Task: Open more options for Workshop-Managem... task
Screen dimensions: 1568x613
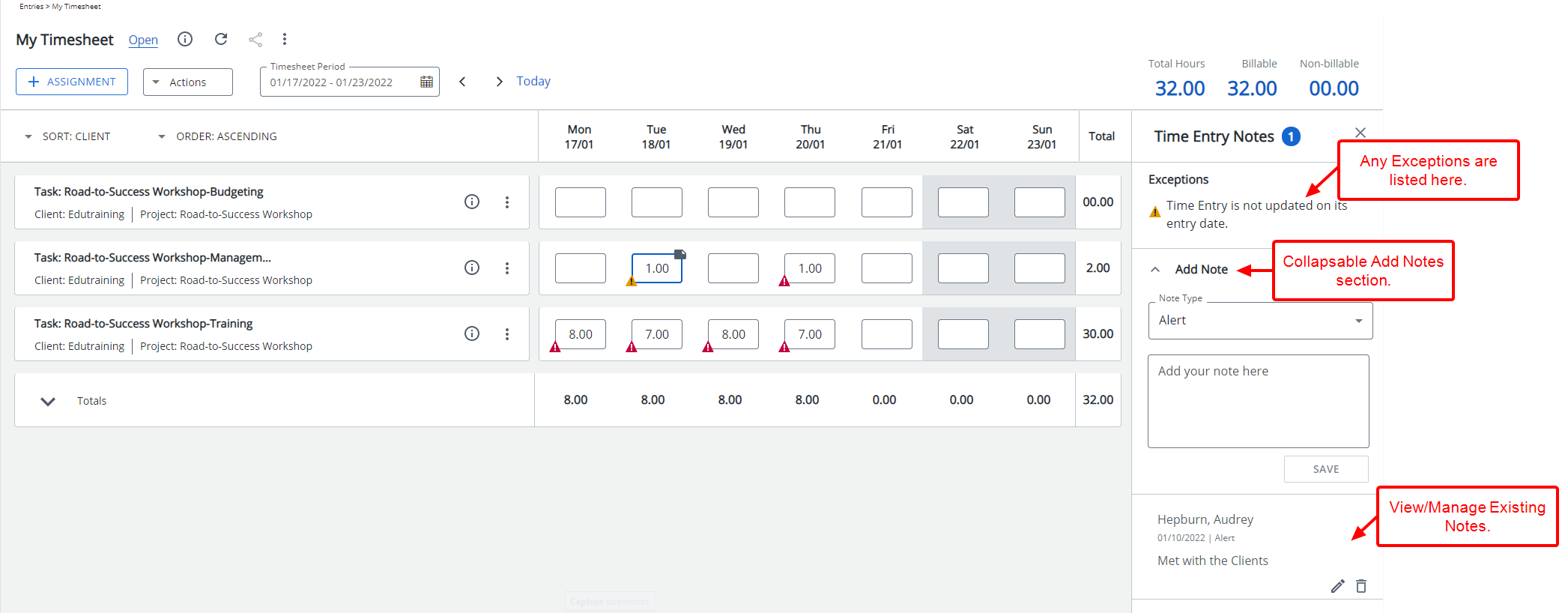Action: coord(507,268)
